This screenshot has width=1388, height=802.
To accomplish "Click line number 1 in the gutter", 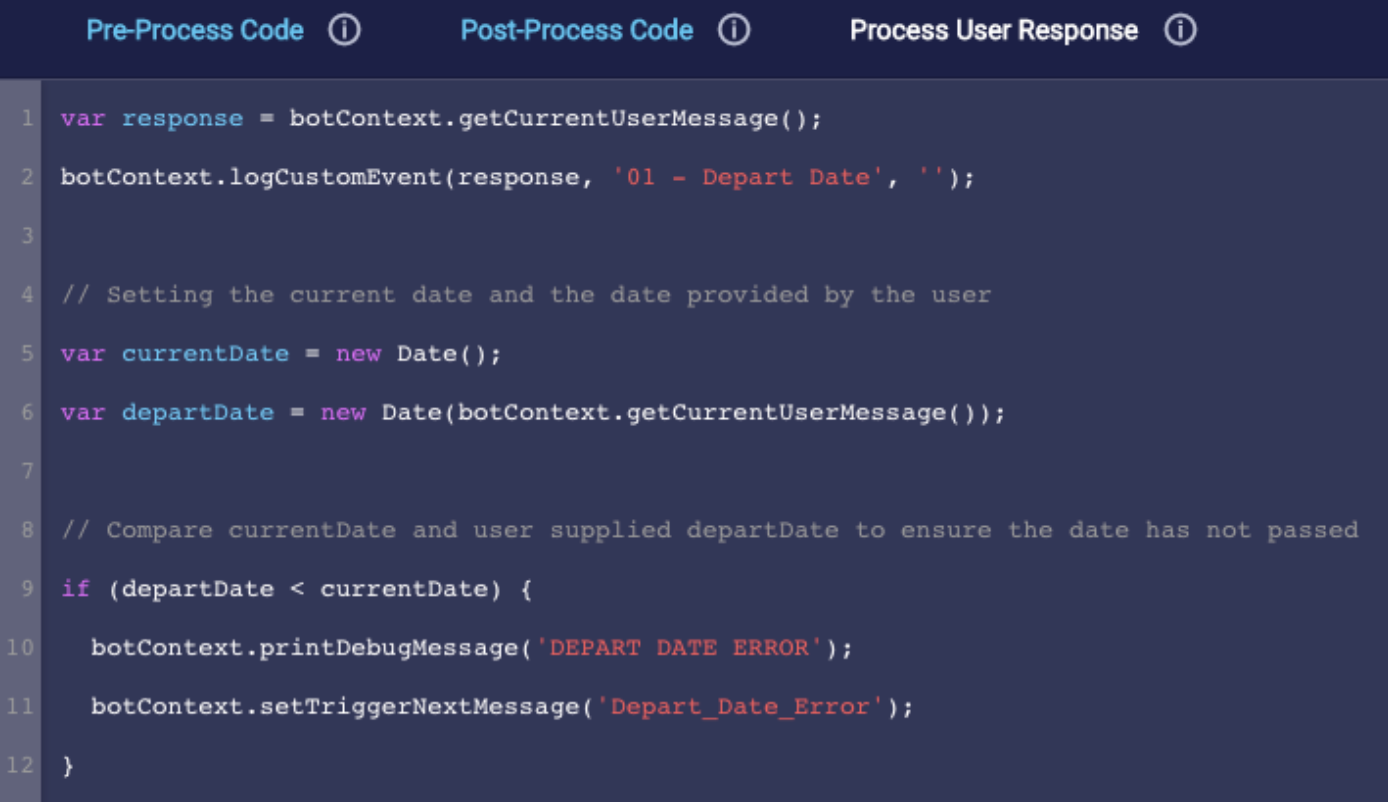I will pyautogui.click(x=27, y=118).
